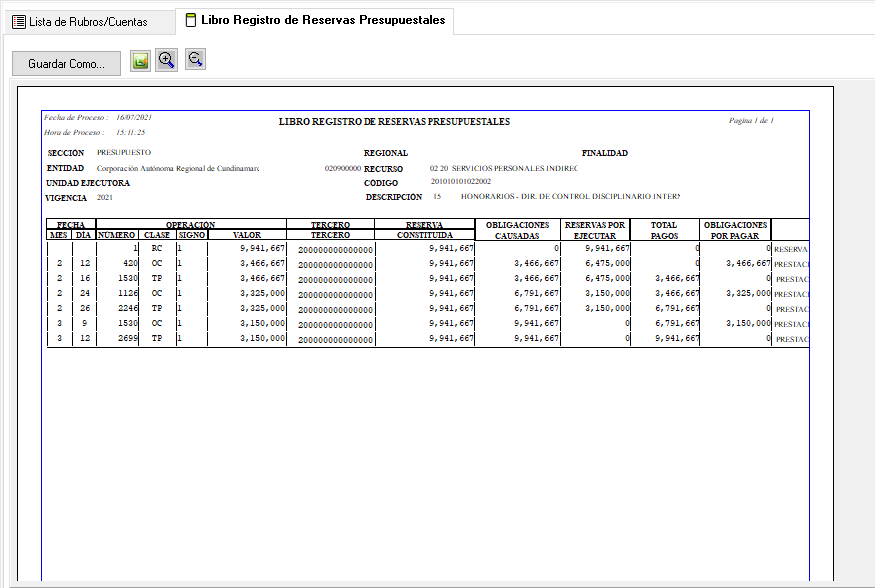
Task: Click the report title heading text
Action: (394, 122)
